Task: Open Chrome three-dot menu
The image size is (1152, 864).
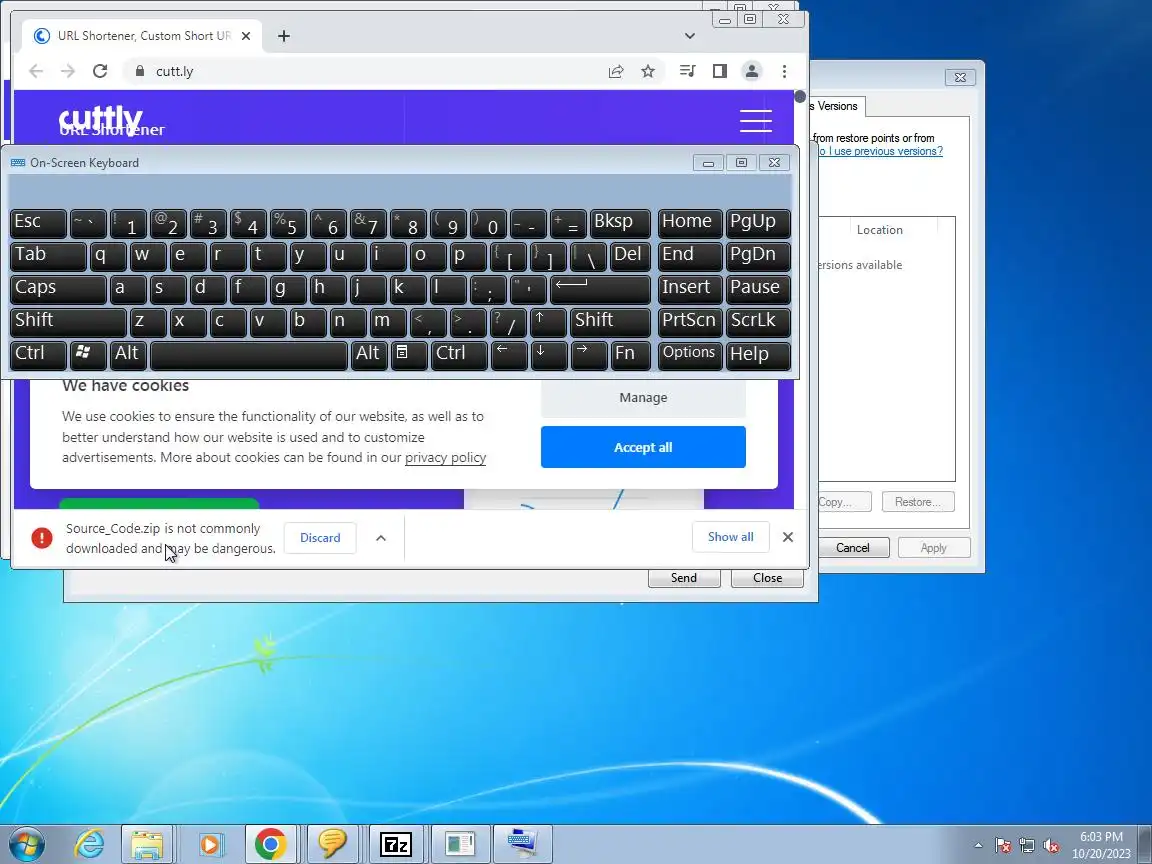Action: [784, 71]
